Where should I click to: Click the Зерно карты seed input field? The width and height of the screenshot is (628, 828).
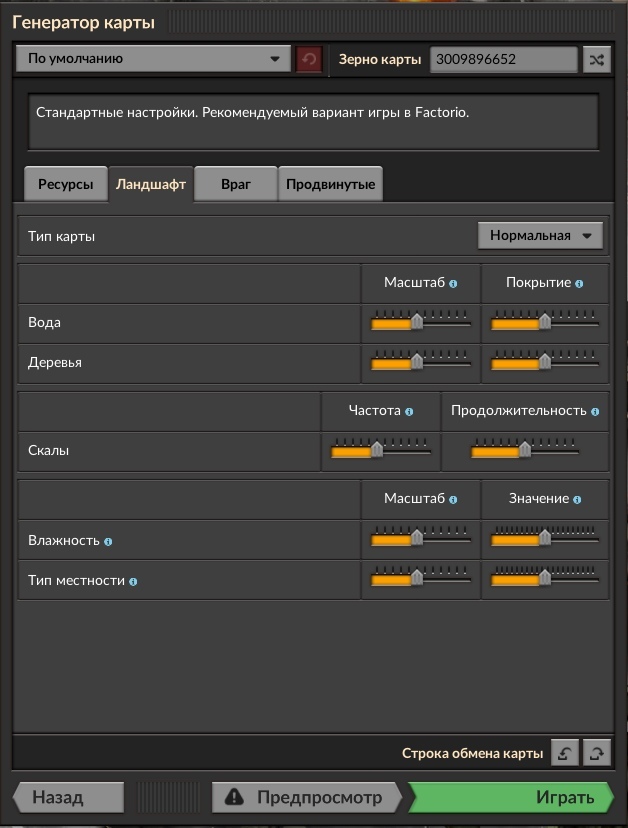point(503,59)
